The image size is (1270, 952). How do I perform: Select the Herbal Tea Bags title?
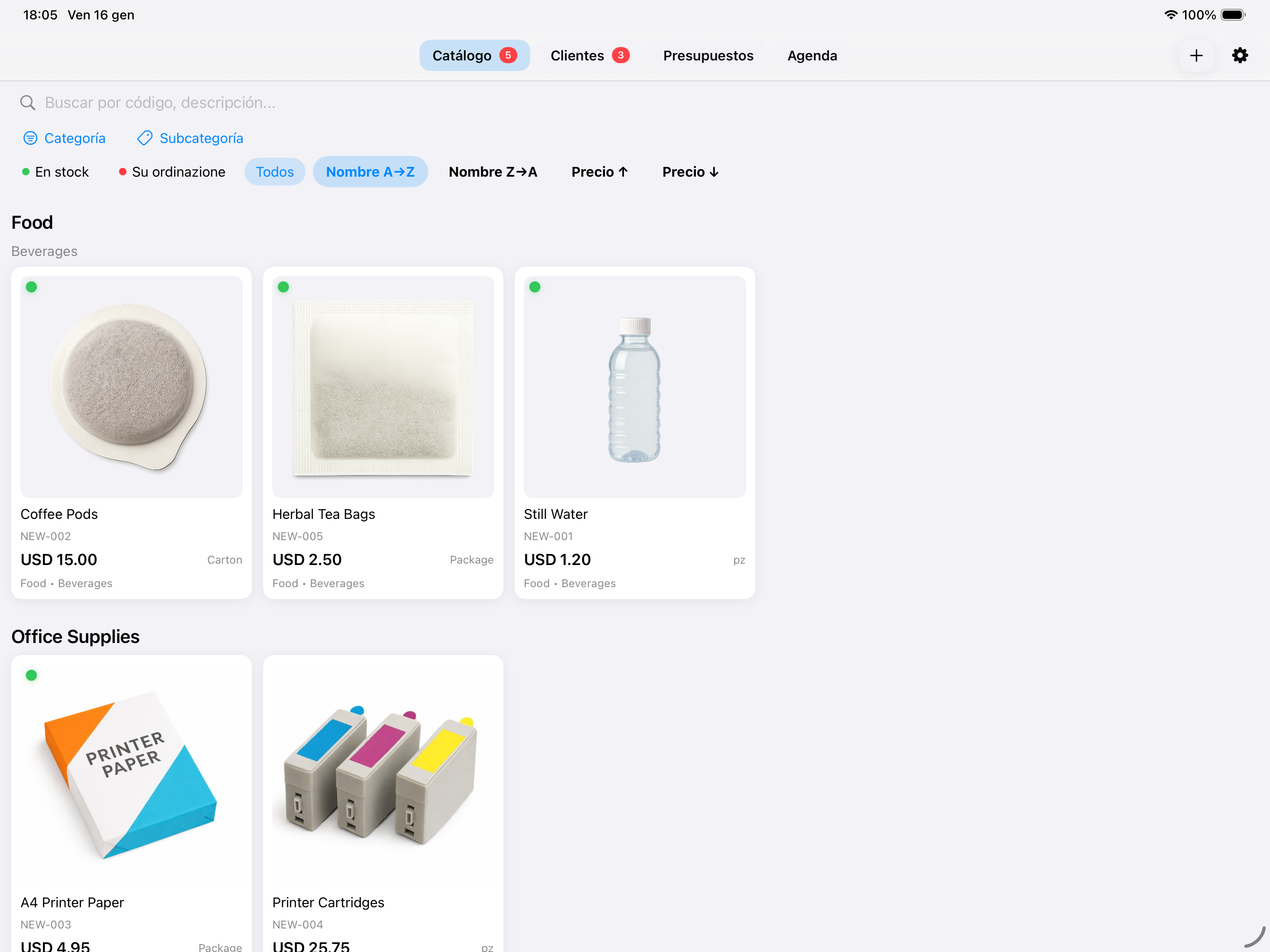point(324,514)
